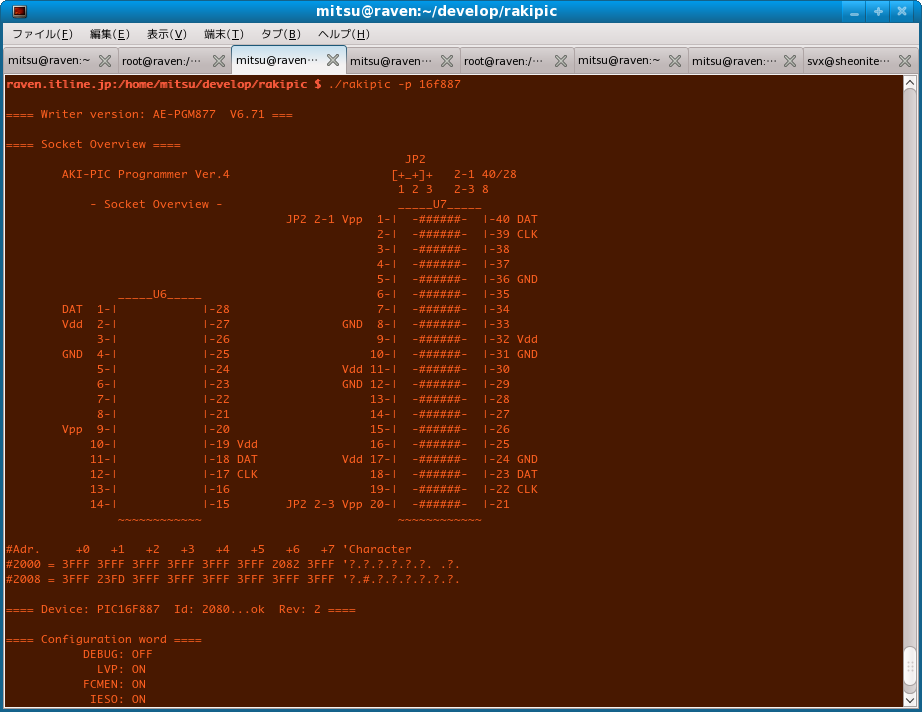Switch to the second root@raven tab
922x712 pixels.
click(x=505, y=61)
